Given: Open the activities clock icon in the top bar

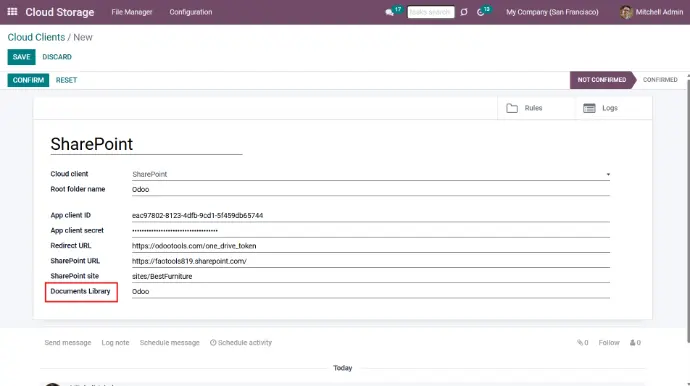Looking at the screenshot, I should 481,12.
